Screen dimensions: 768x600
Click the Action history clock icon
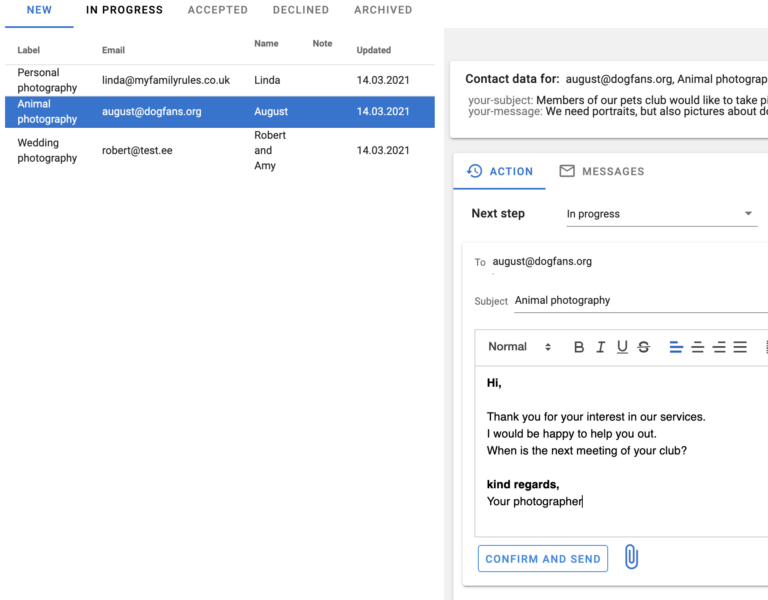474,171
